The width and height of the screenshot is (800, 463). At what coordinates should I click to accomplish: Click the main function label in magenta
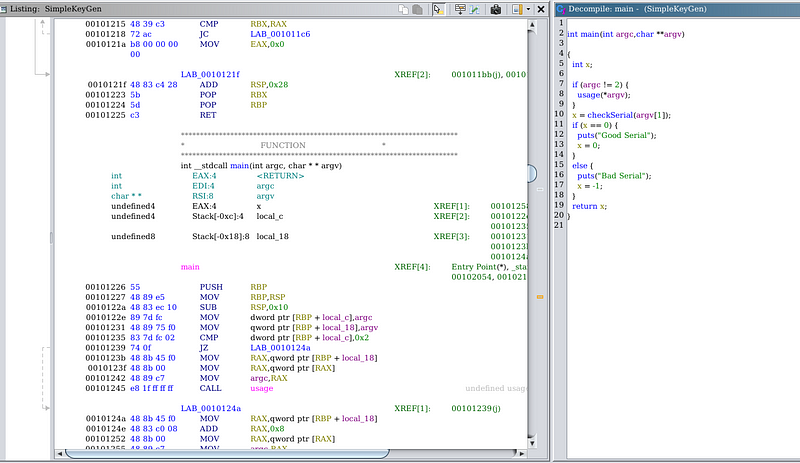point(190,267)
